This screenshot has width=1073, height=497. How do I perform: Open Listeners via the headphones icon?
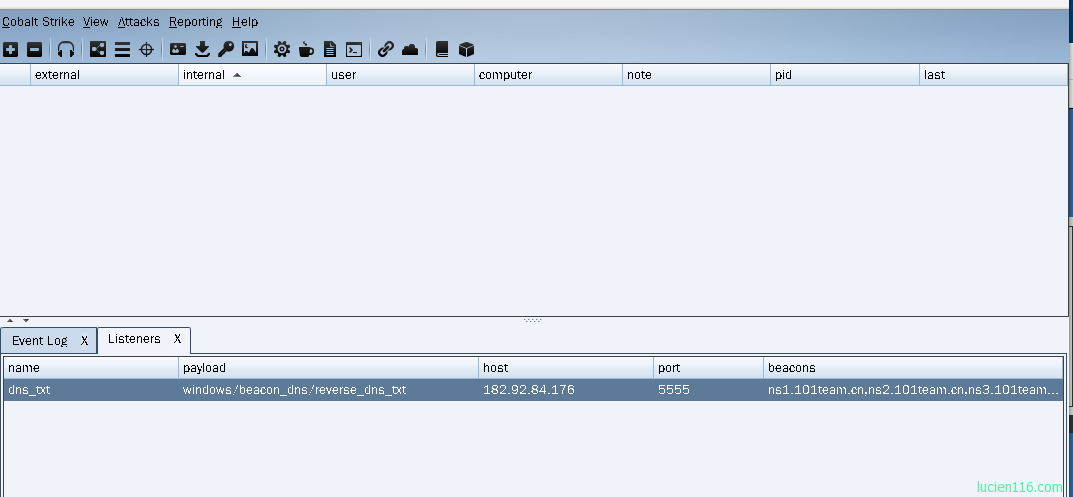pyautogui.click(x=66, y=49)
